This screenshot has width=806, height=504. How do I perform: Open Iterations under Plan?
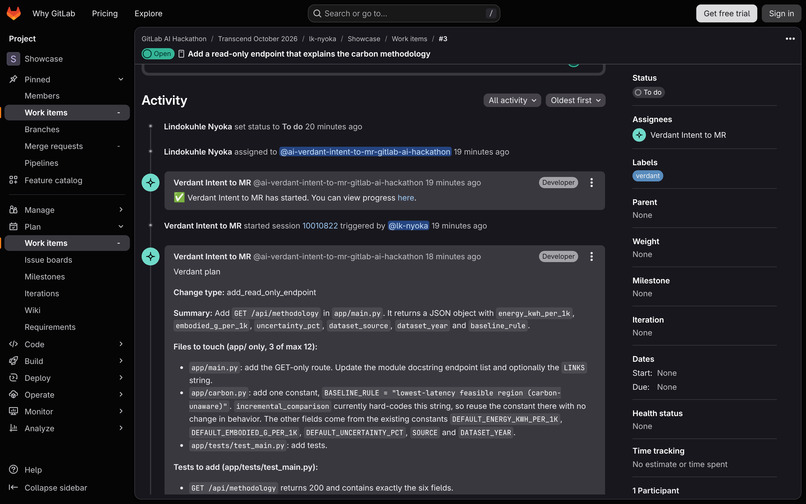[x=42, y=293]
